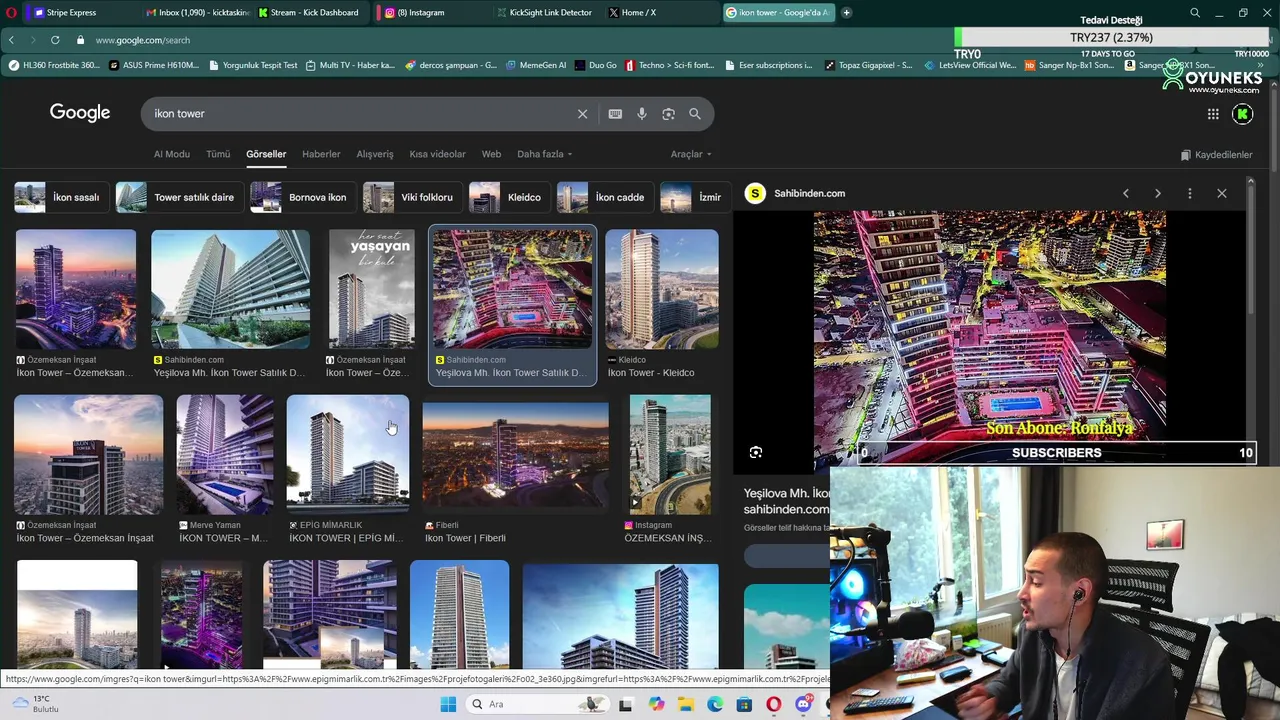Open the 'İkon Tower | Fiberli' image result
Viewport: 1280px width, 720px height.
pos(515,470)
